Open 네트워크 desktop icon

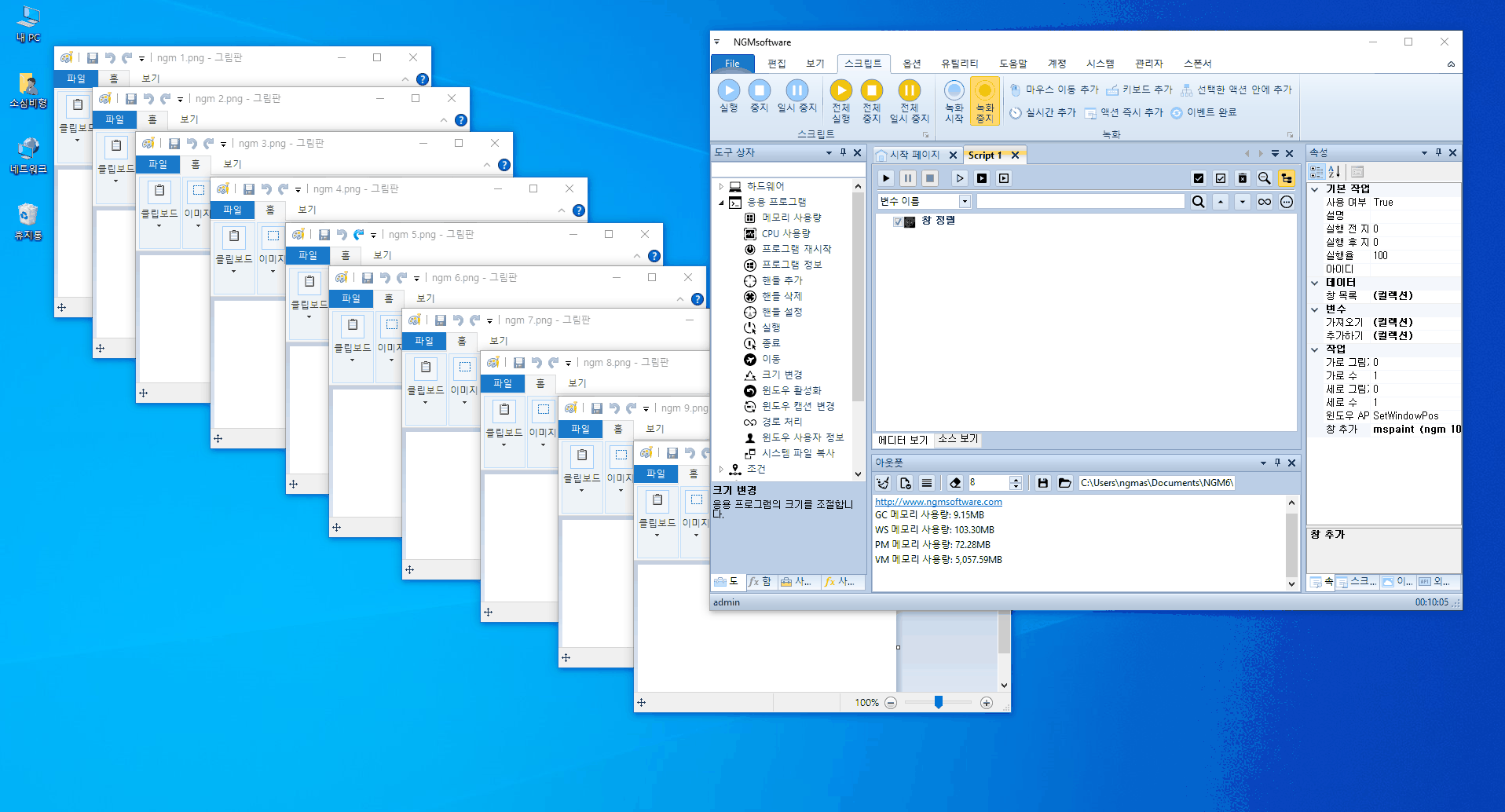coord(28,155)
